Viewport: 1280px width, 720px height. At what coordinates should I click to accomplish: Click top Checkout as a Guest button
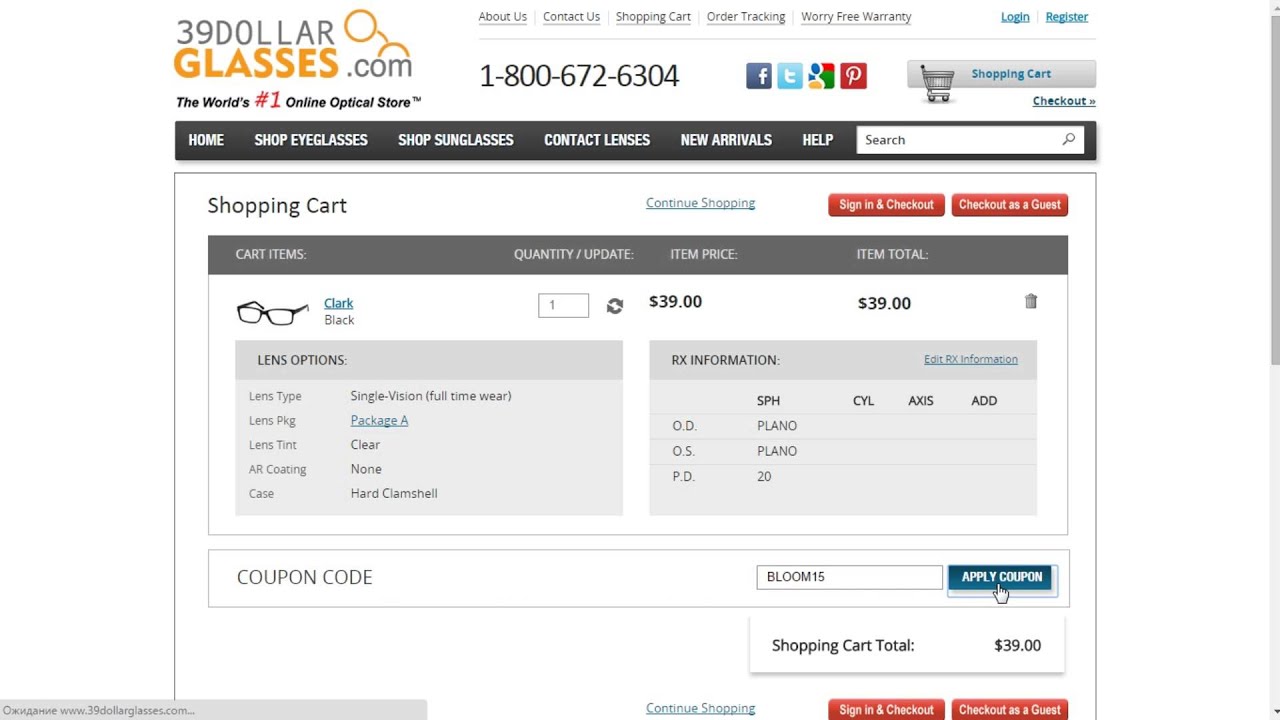point(1010,205)
